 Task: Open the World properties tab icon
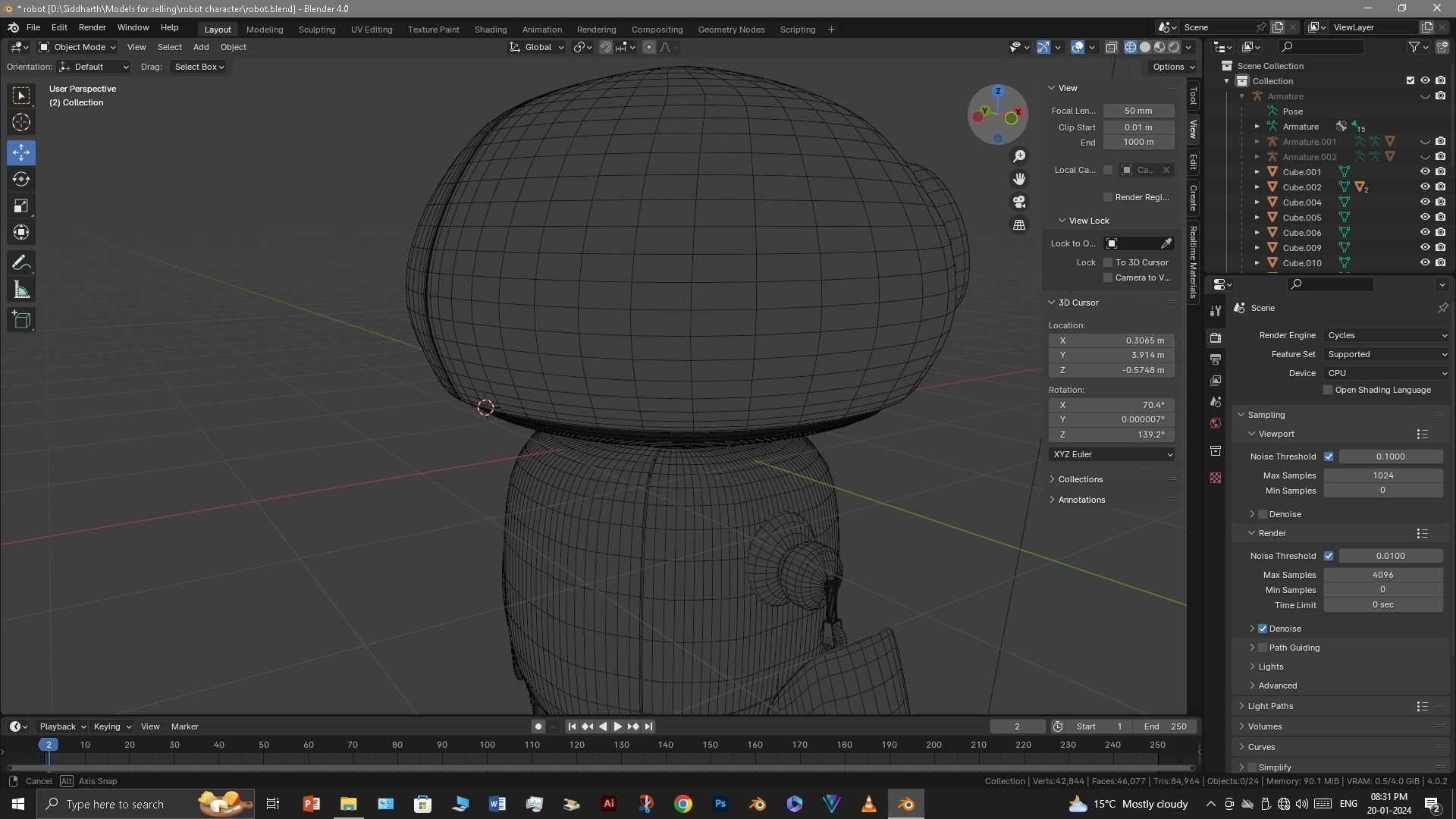click(1216, 423)
